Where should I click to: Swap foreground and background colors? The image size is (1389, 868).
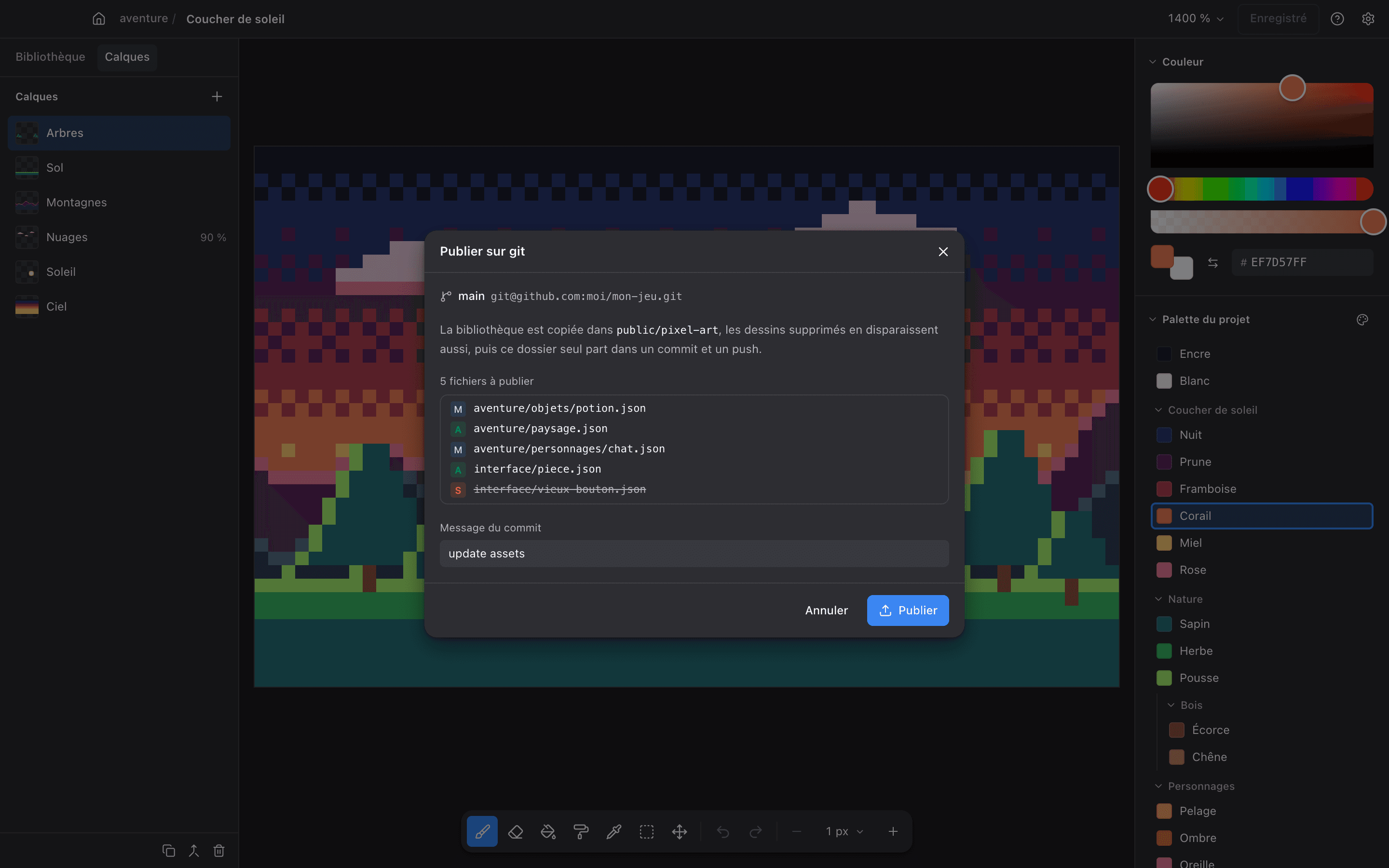(1213, 262)
